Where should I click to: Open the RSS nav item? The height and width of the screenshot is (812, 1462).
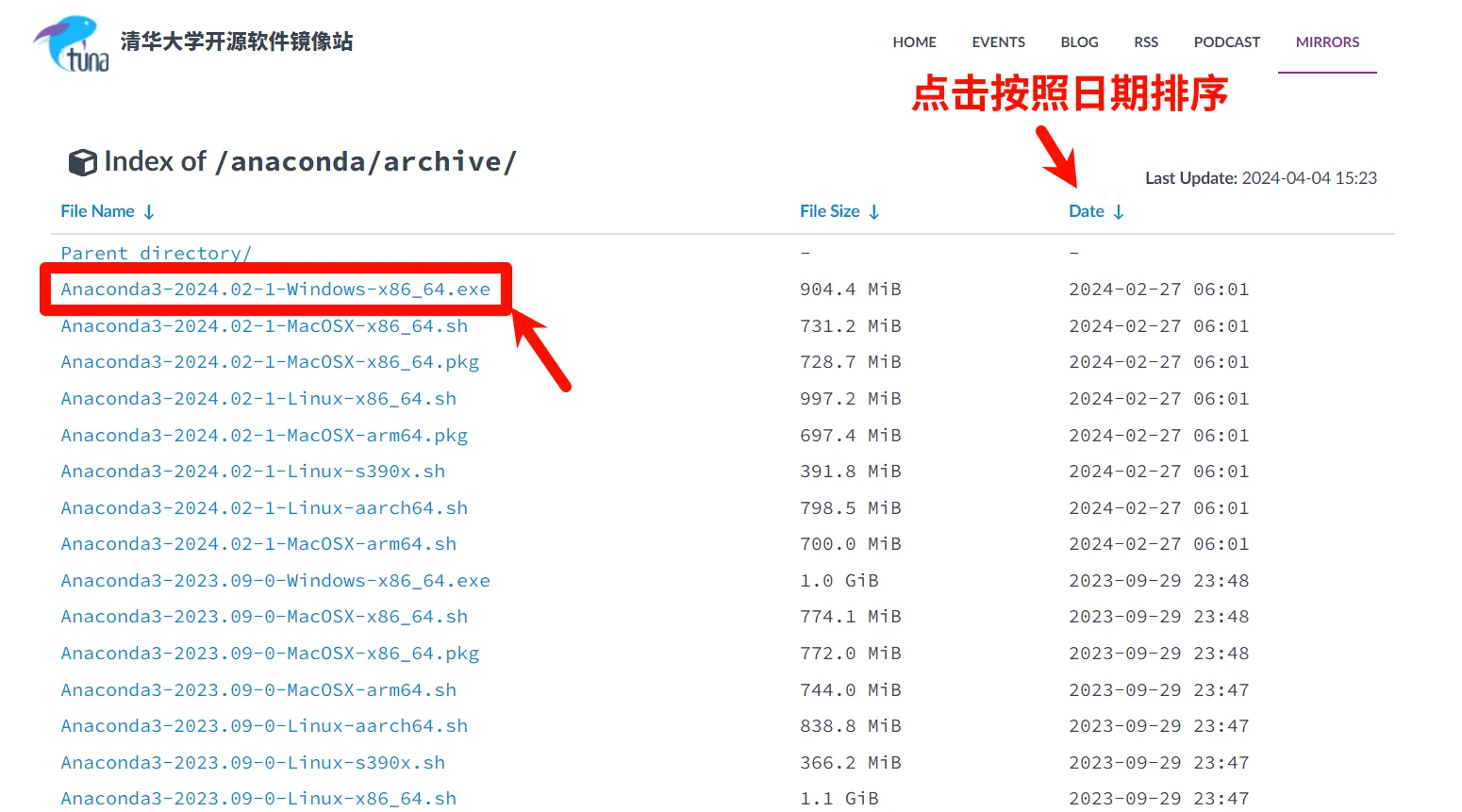coord(1146,42)
